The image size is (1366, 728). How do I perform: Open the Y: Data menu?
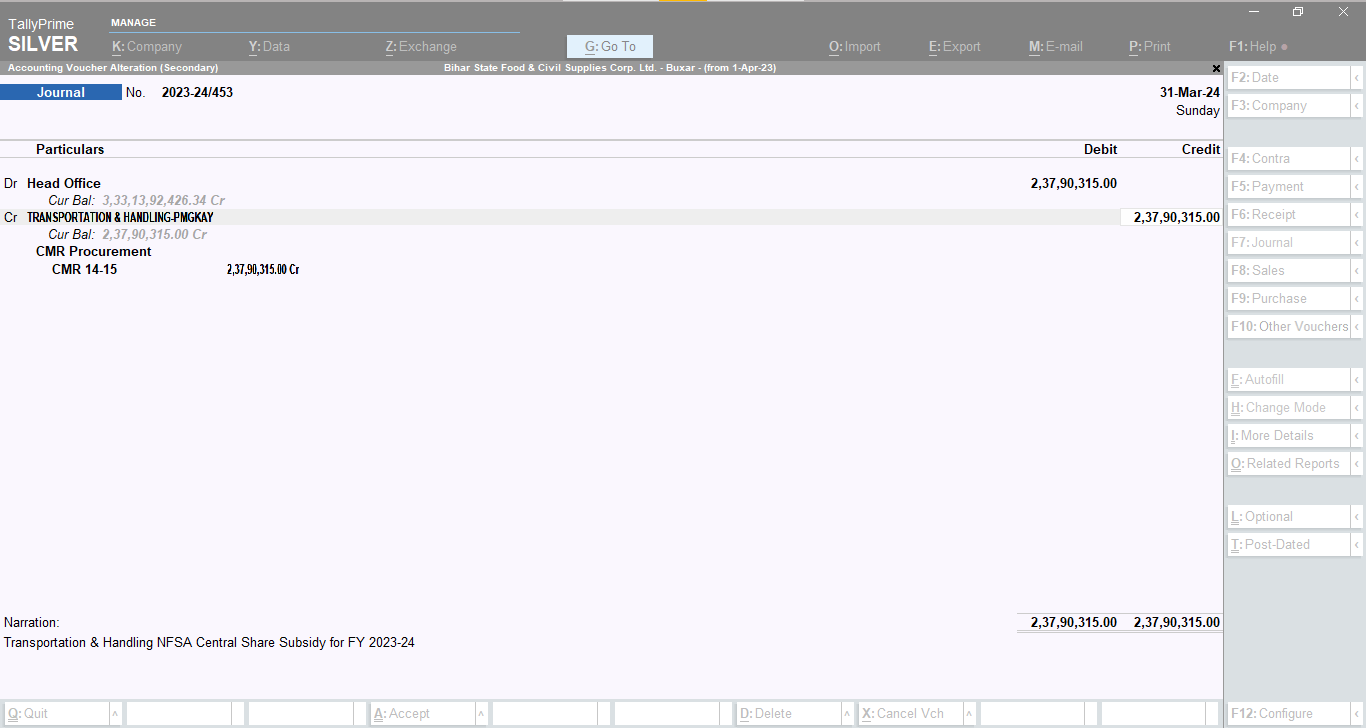click(269, 46)
